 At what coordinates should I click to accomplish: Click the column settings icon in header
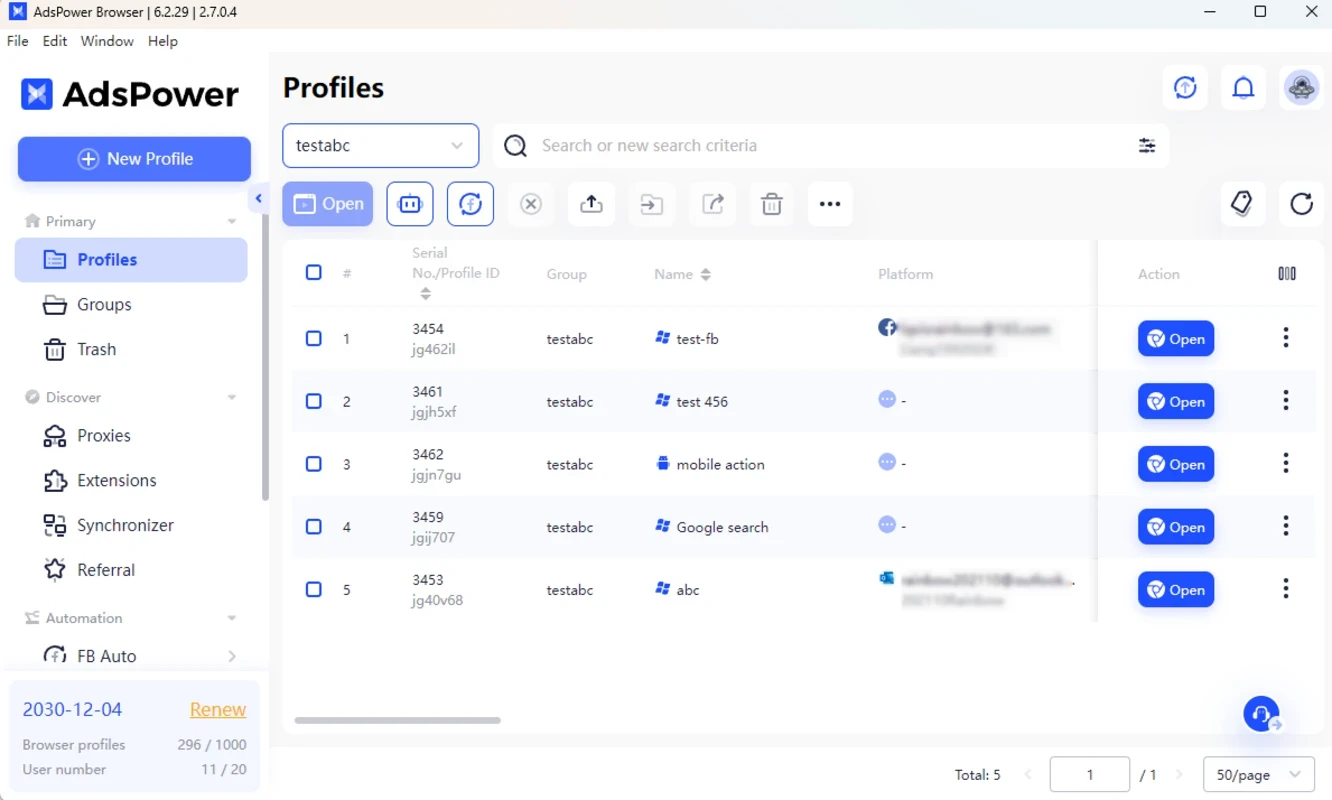coord(1287,273)
